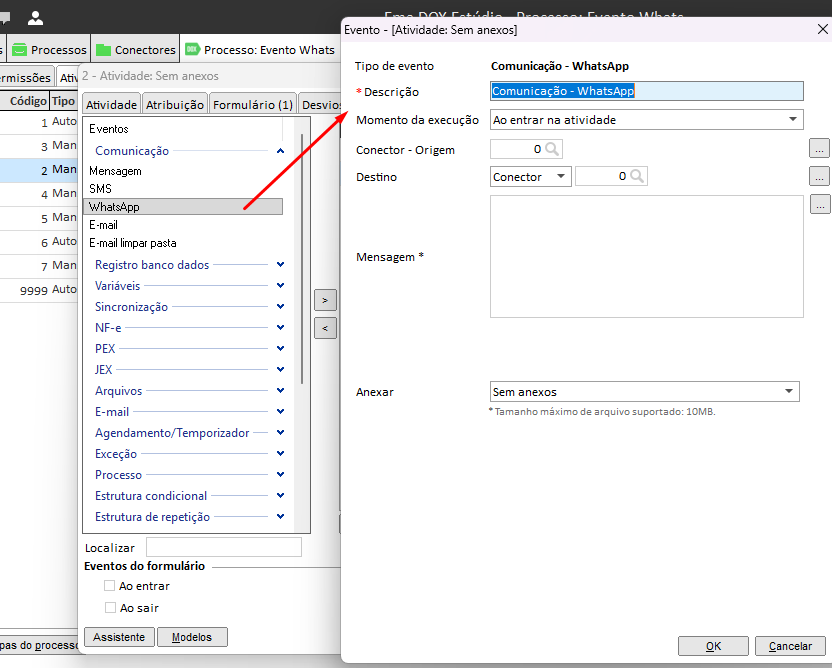The width and height of the screenshot is (832, 668).
Task: Check the Ao entrar checkbox
Action: click(x=109, y=586)
